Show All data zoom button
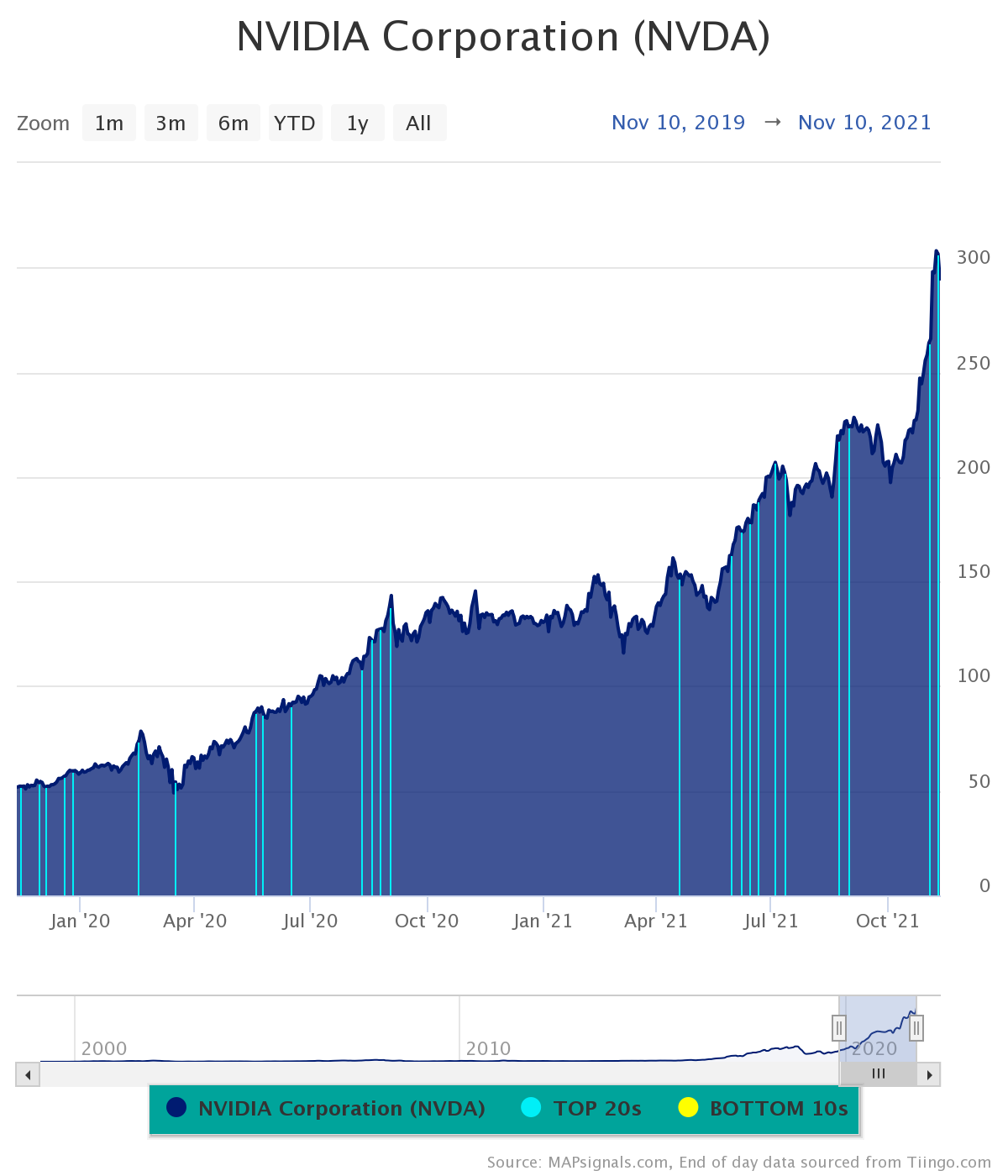This screenshot has height=1176, width=1008. [419, 123]
